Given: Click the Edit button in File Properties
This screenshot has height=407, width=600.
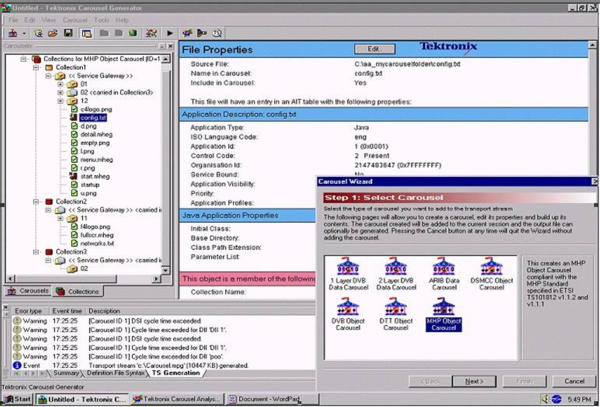Looking at the screenshot, I should pyautogui.click(x=374, y=48).
